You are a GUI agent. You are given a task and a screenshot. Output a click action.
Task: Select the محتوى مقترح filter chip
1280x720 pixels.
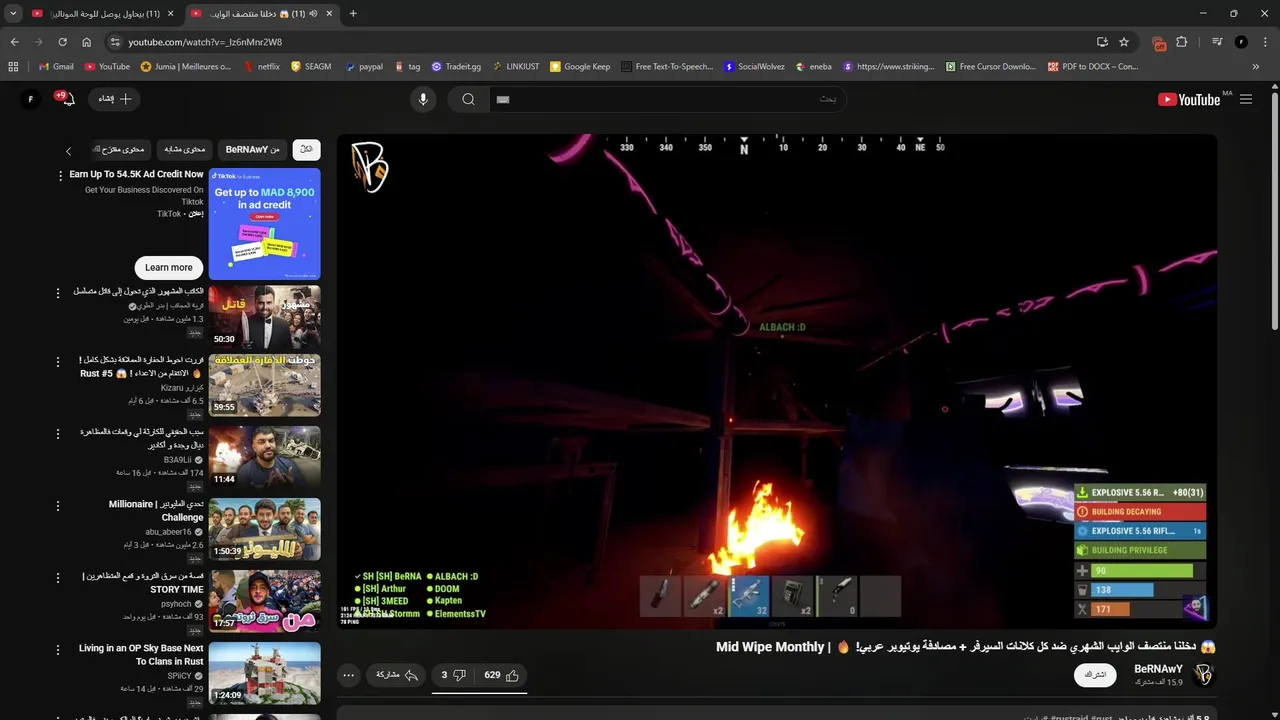point(119,149)
